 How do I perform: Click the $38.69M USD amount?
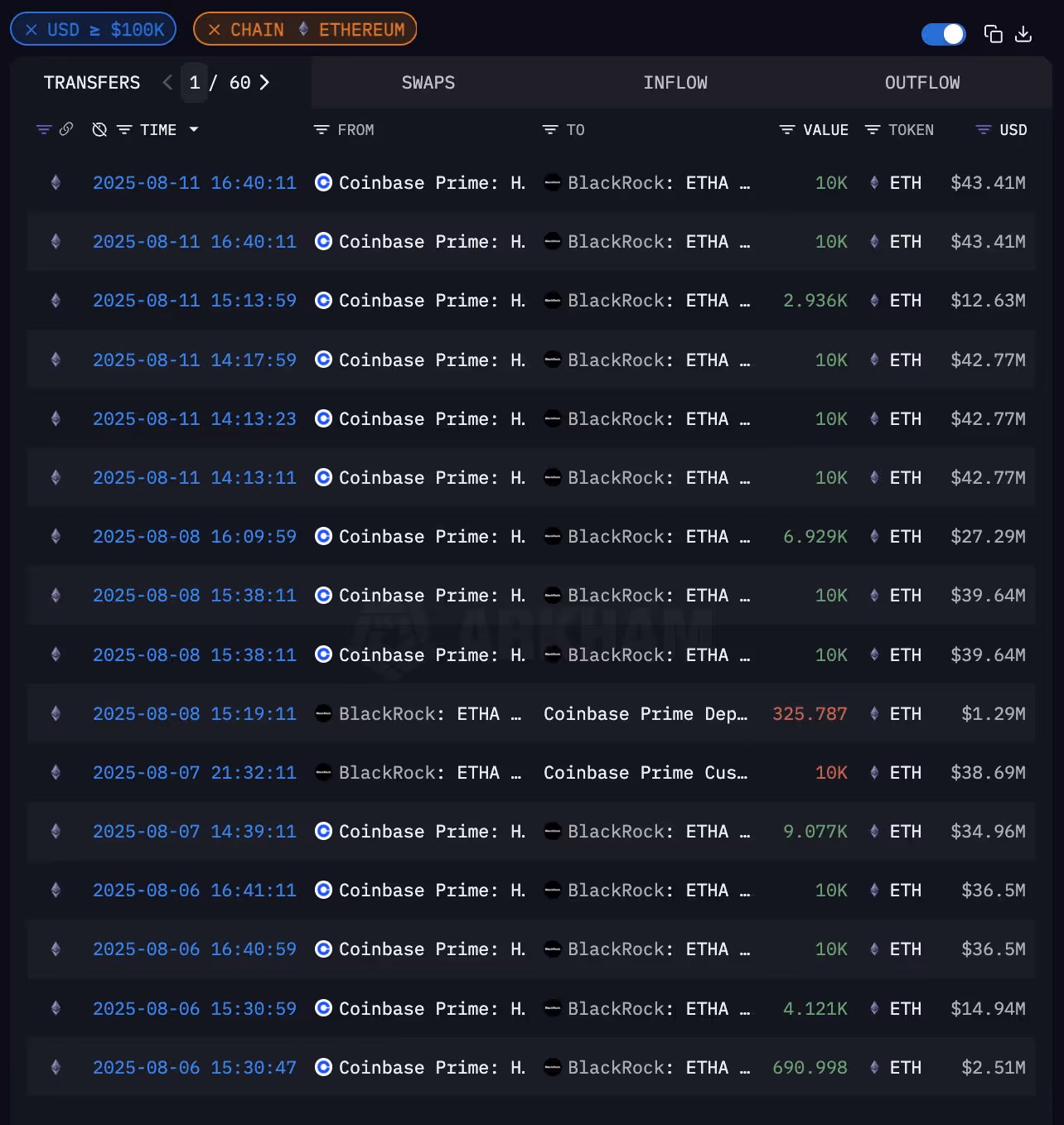988,773
